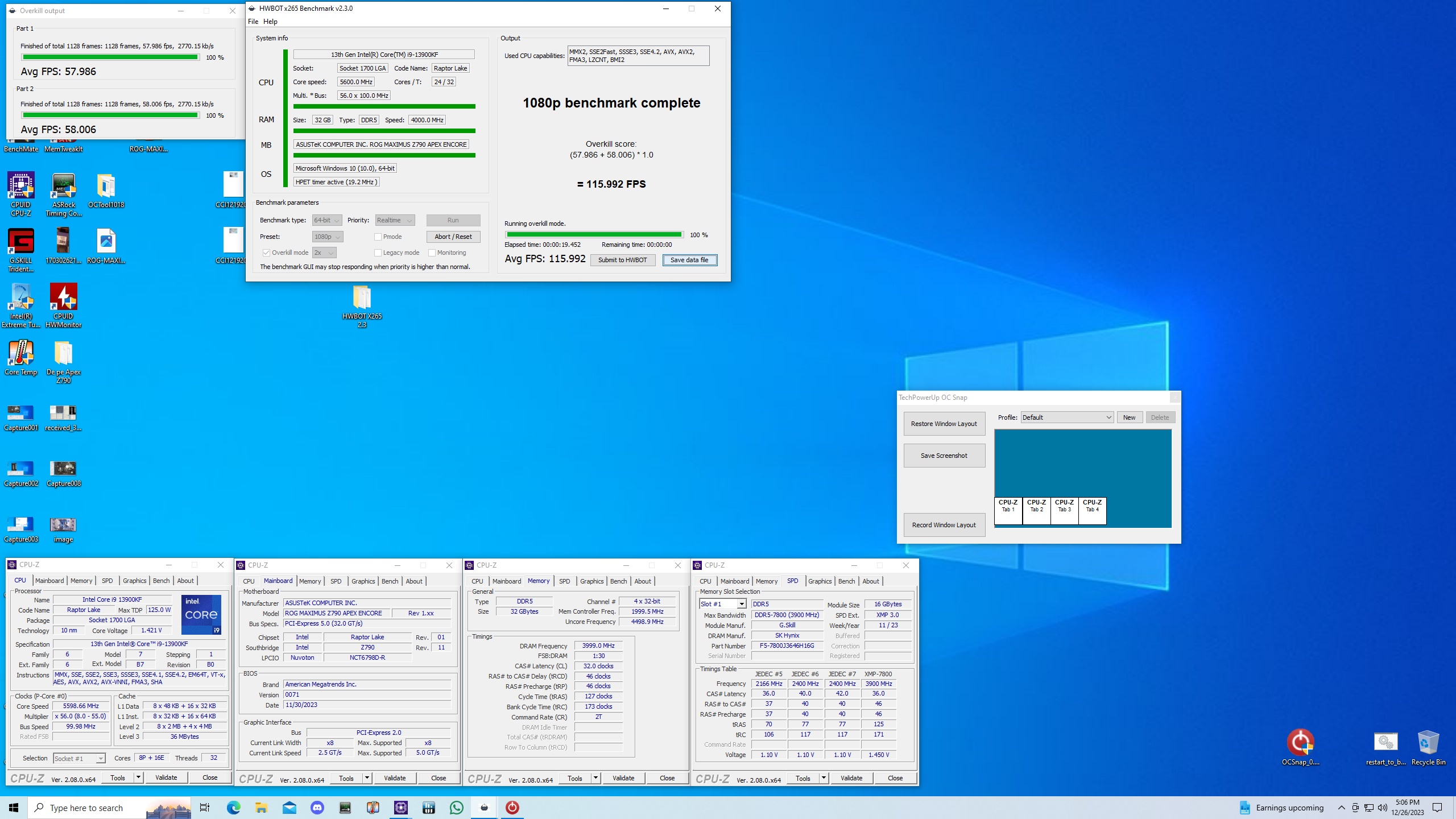Open the restart_to_b... batch file icon

point(1385,747)
